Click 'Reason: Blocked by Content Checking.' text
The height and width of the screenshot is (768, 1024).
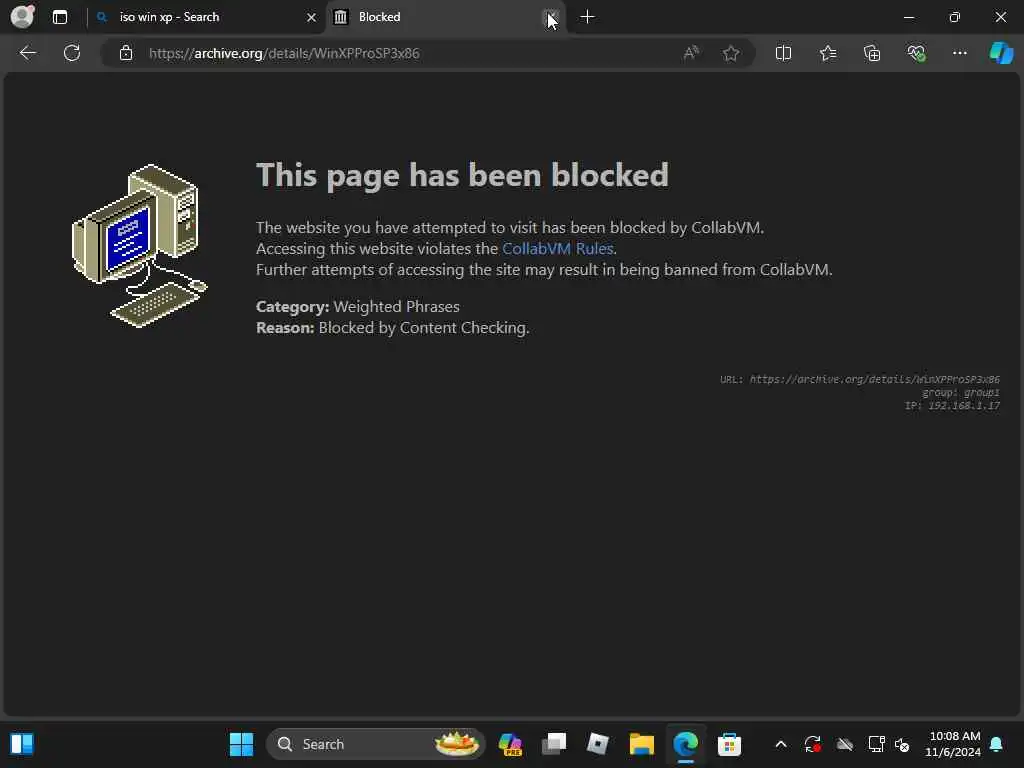tap(392, 327)
